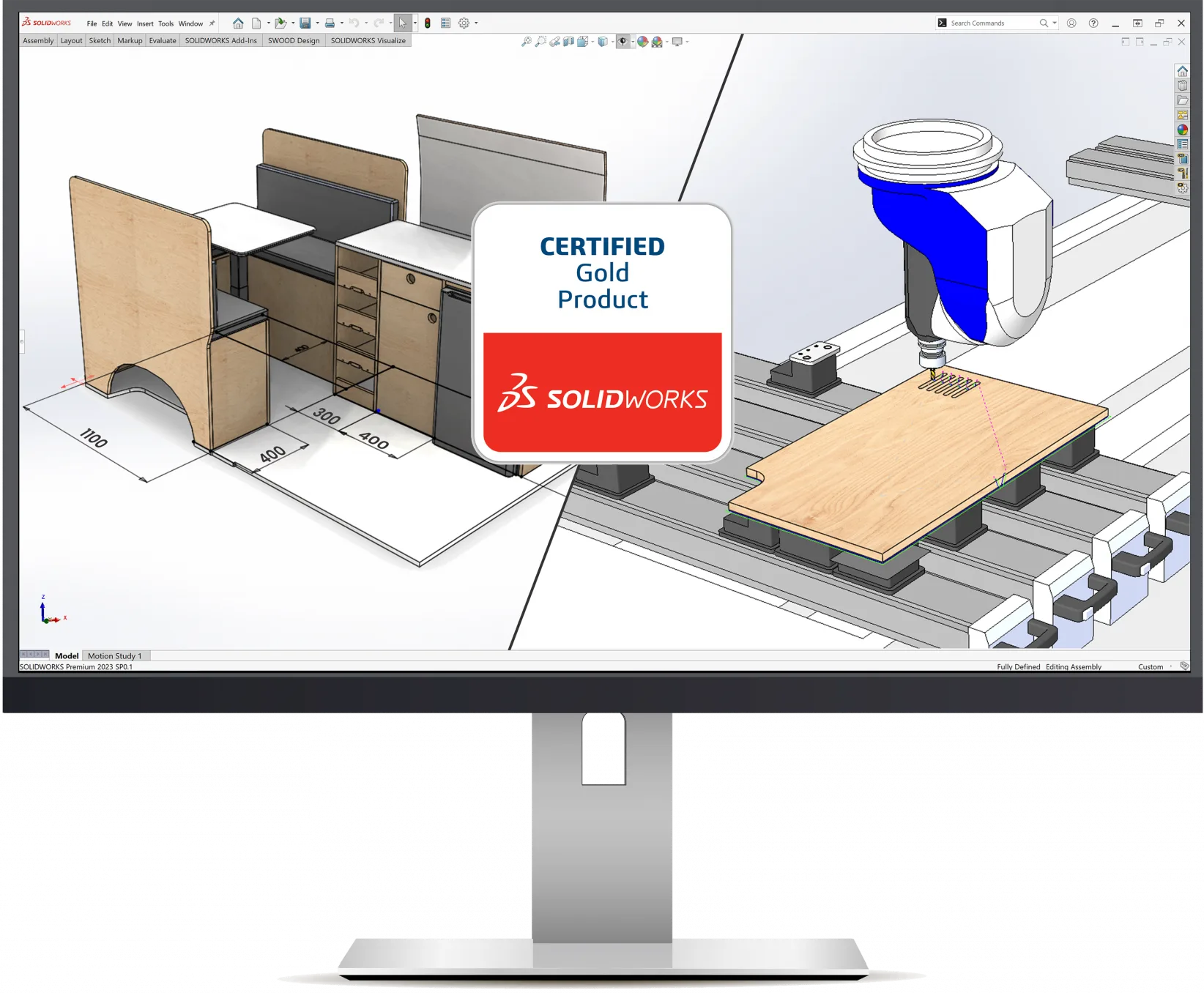Open SOLIDWORKS Resources task pane home icon

click(x=1182, y=71)
